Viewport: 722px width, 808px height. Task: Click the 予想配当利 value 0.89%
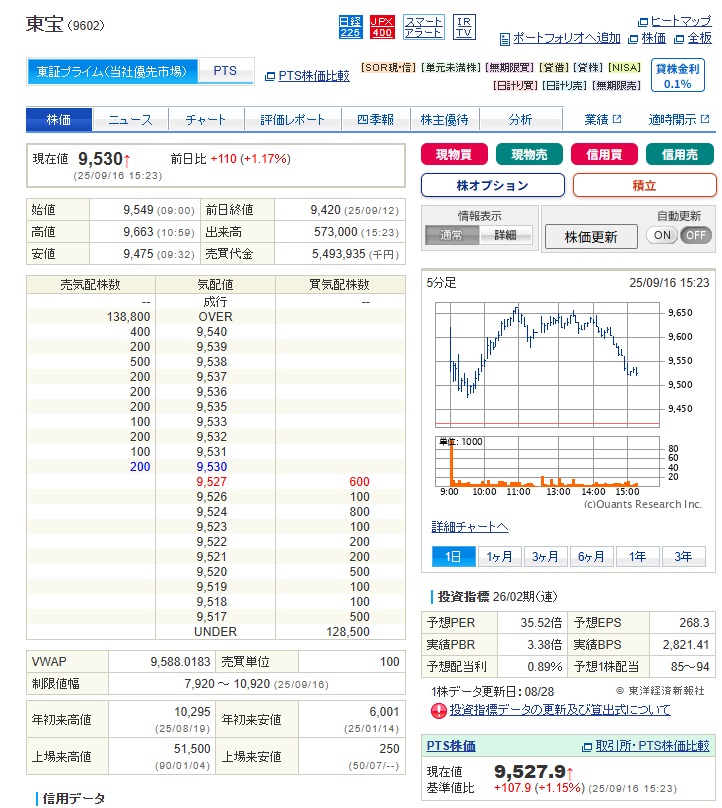(x=545, y=667)
